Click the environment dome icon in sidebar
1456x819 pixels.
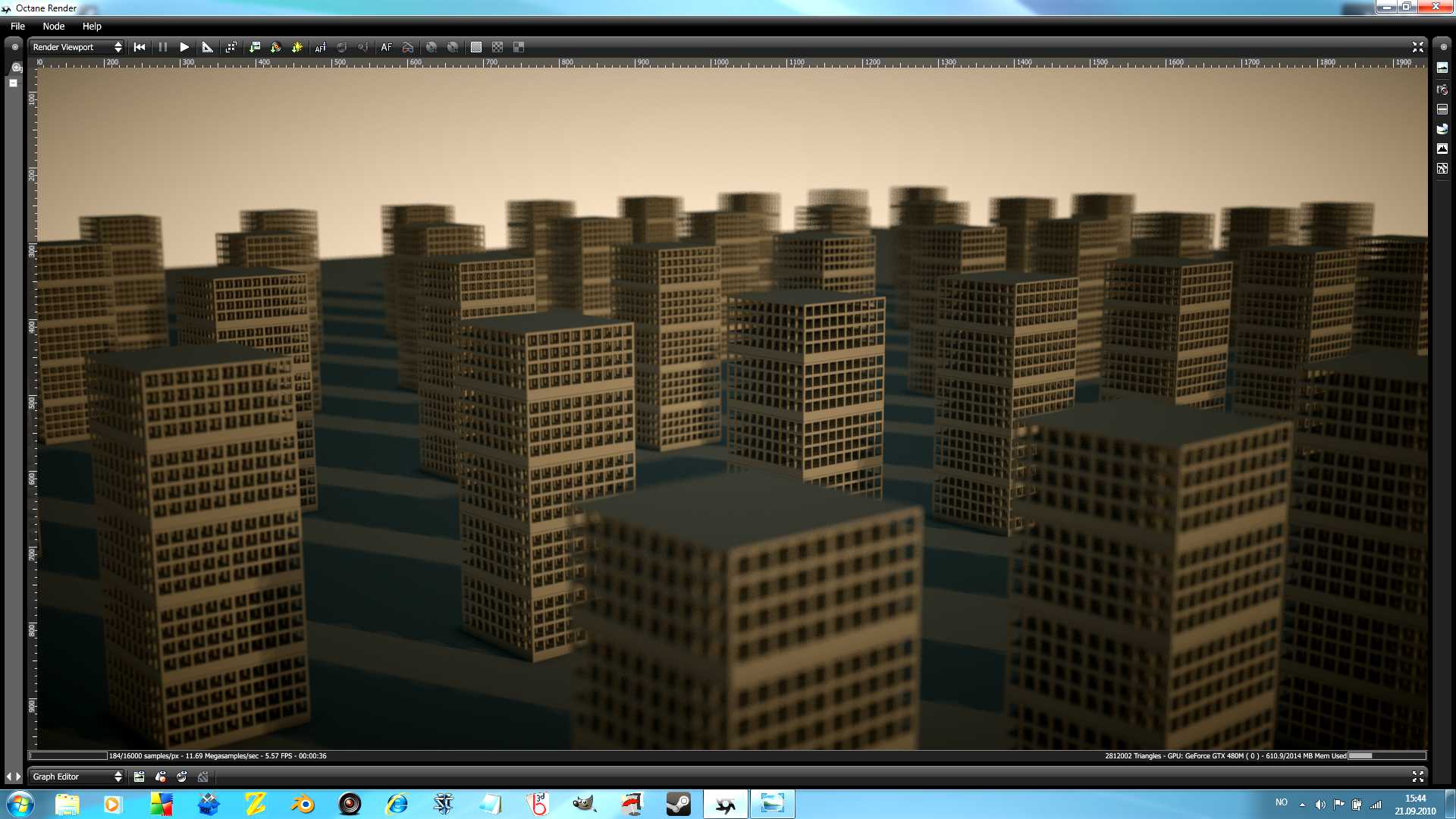1442,129
